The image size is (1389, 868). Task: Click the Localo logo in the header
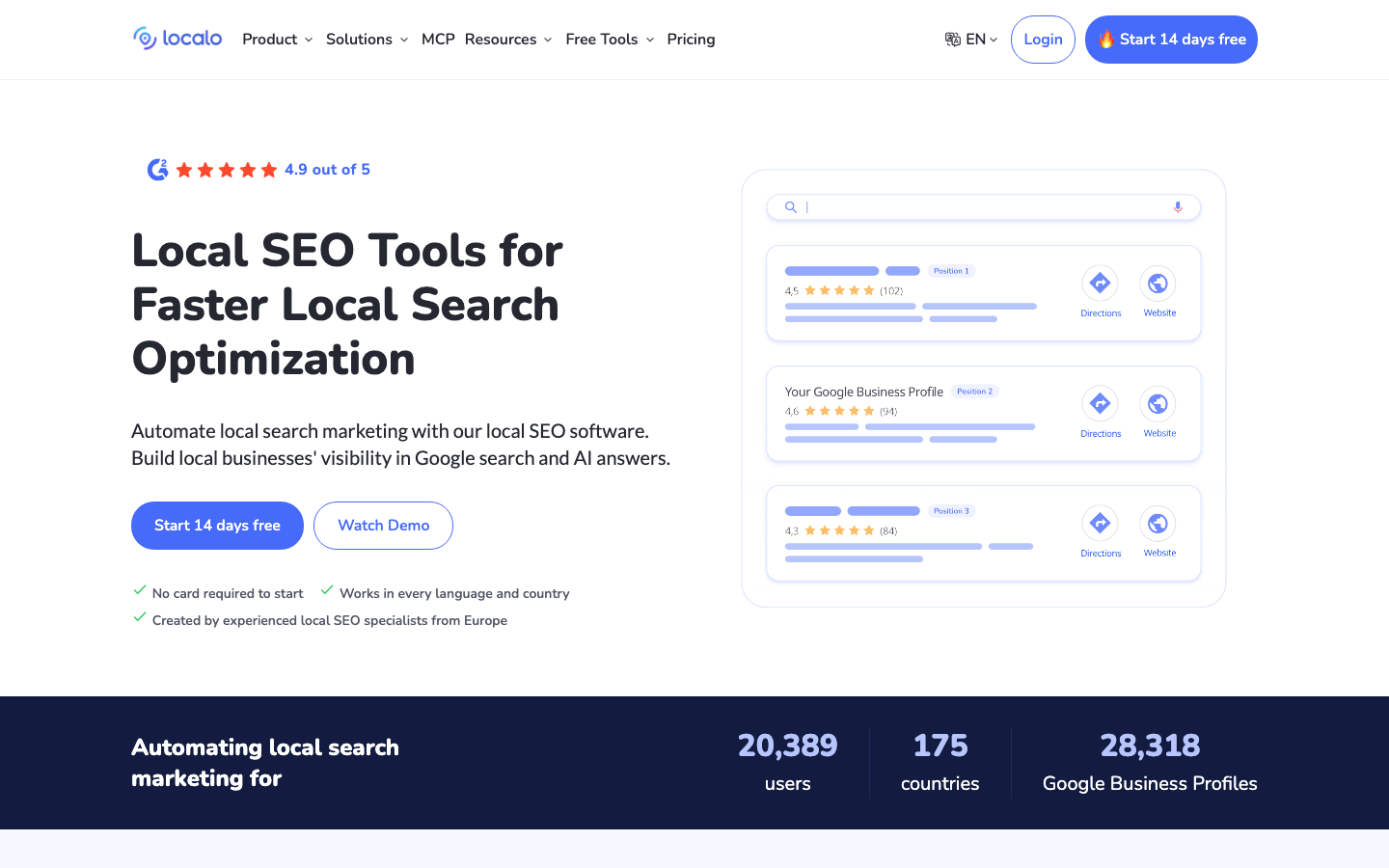[x=177, y=39]
